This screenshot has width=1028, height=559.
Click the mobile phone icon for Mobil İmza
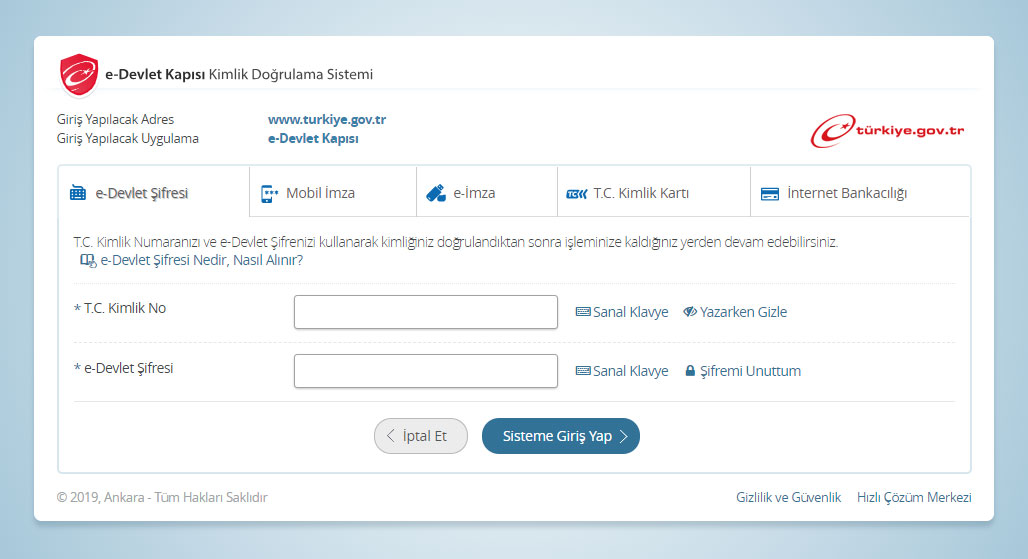pyautogui.click(x=269, y=193)
